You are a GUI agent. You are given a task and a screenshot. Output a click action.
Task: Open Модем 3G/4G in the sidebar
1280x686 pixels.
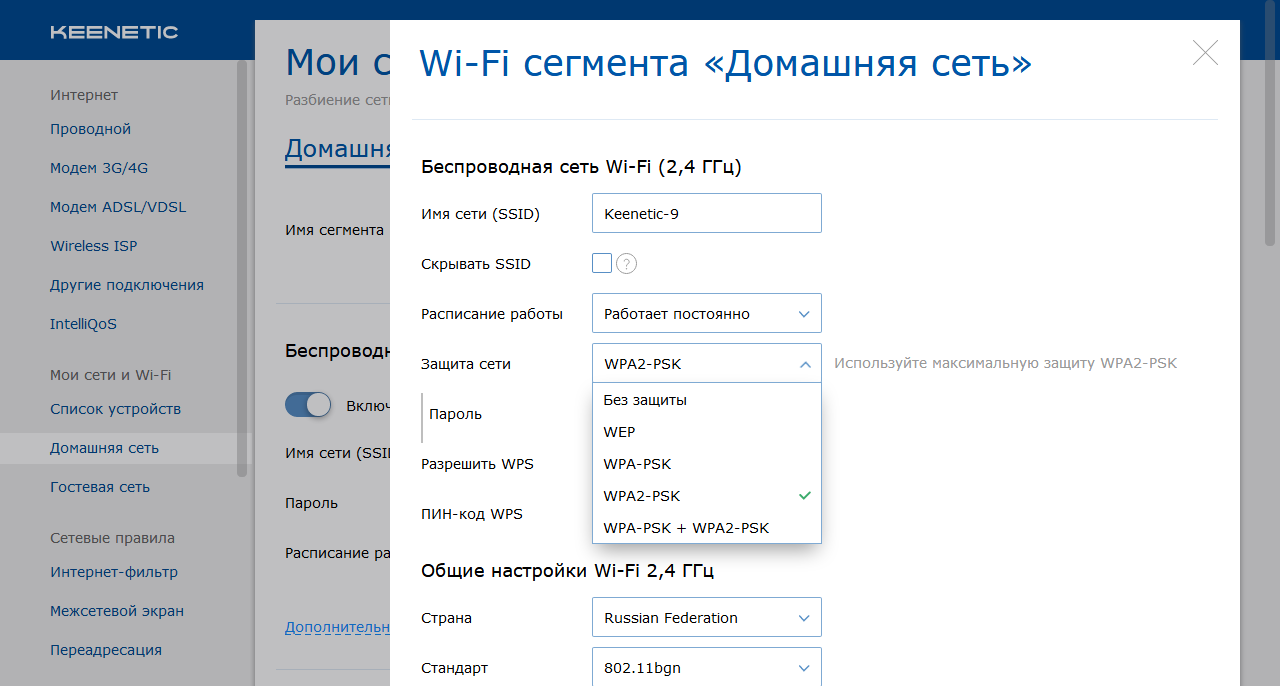coord(99,168)
